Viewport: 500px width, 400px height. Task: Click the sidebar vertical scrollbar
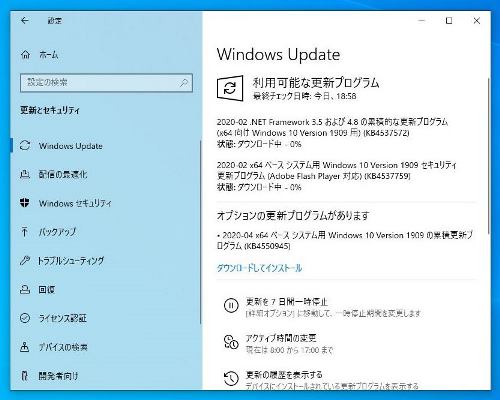(x=201, y=232)
